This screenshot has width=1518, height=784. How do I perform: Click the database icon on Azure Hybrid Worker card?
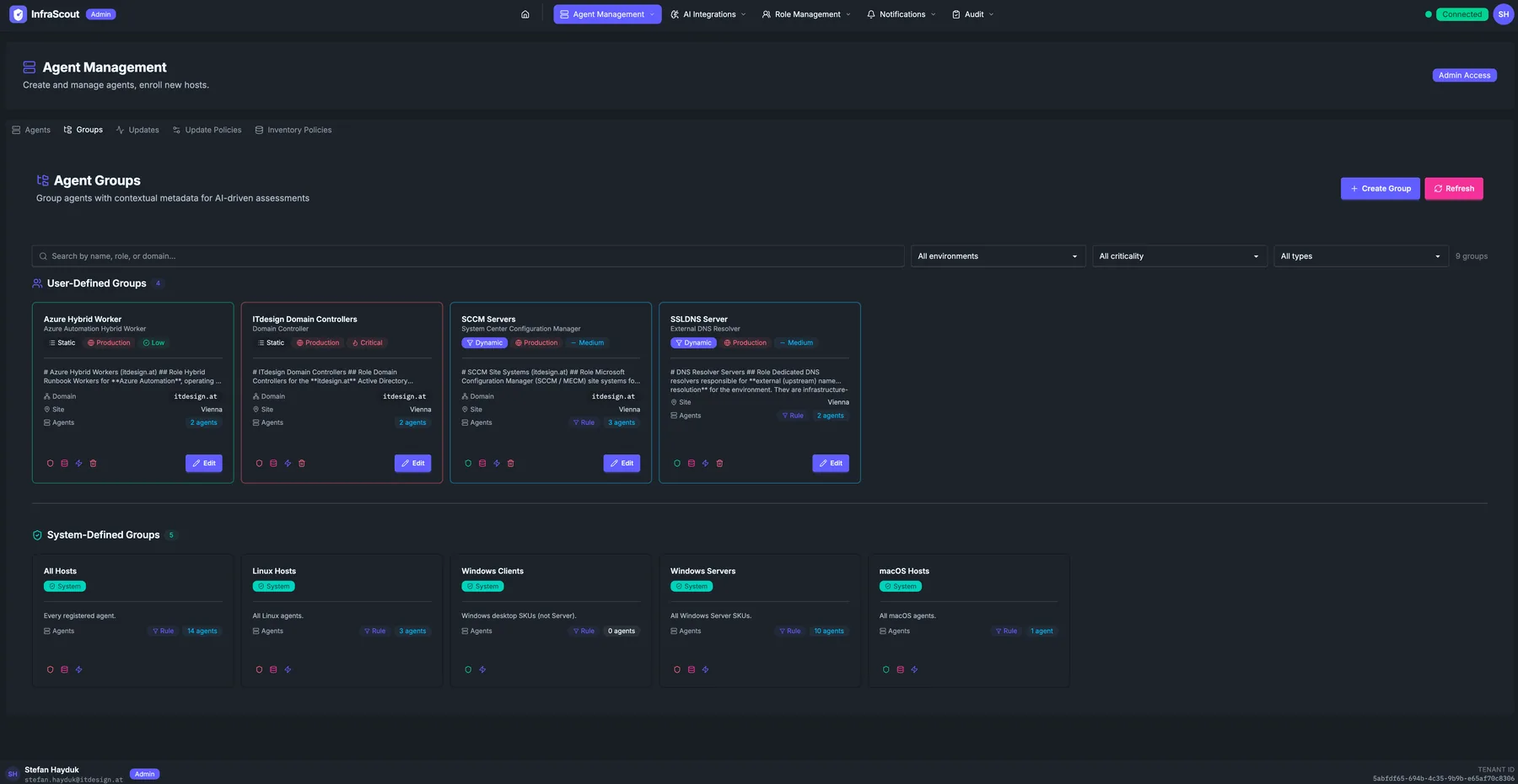pyautogui.click(x=65, y=464)
